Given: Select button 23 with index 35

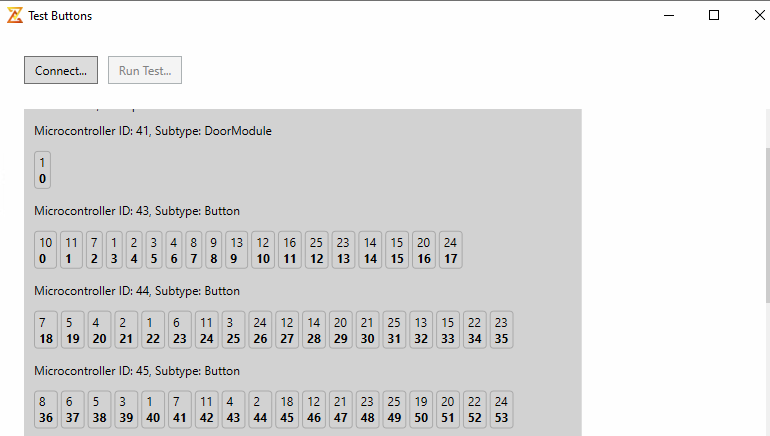Looking at the screenshot, I should coord(501,330).
